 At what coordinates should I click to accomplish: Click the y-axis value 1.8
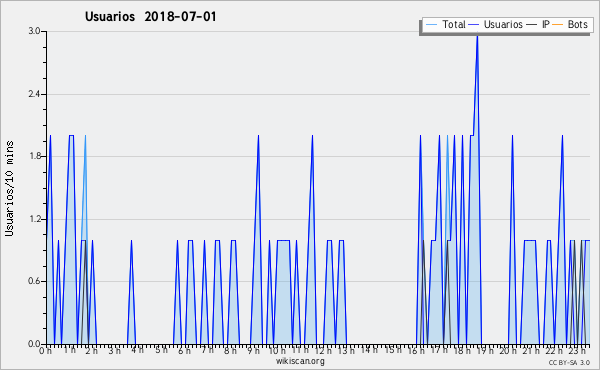pyautogui.click(x=34, y=156)
